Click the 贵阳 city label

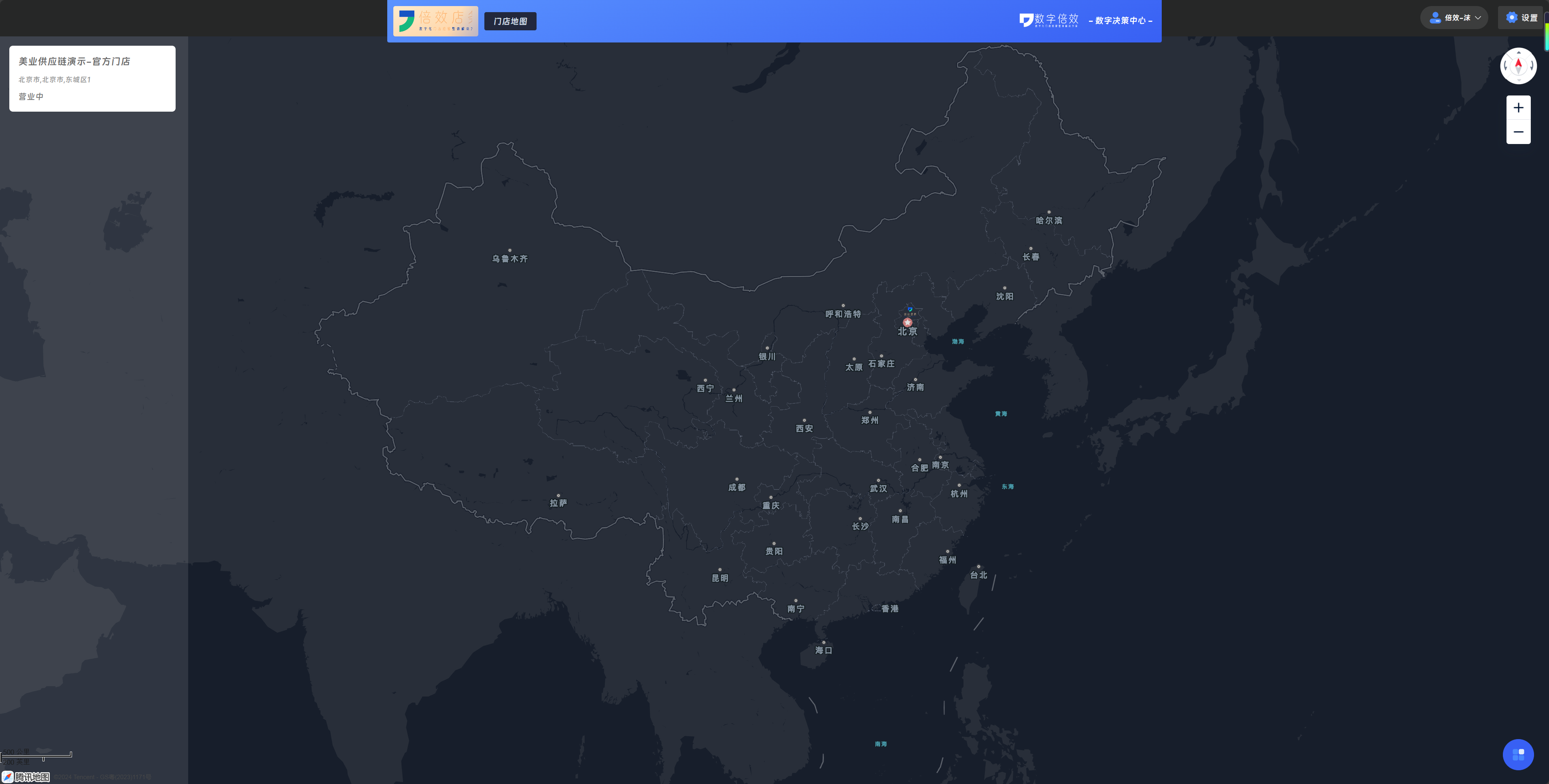pyautogui.click(x=774, y=551)
